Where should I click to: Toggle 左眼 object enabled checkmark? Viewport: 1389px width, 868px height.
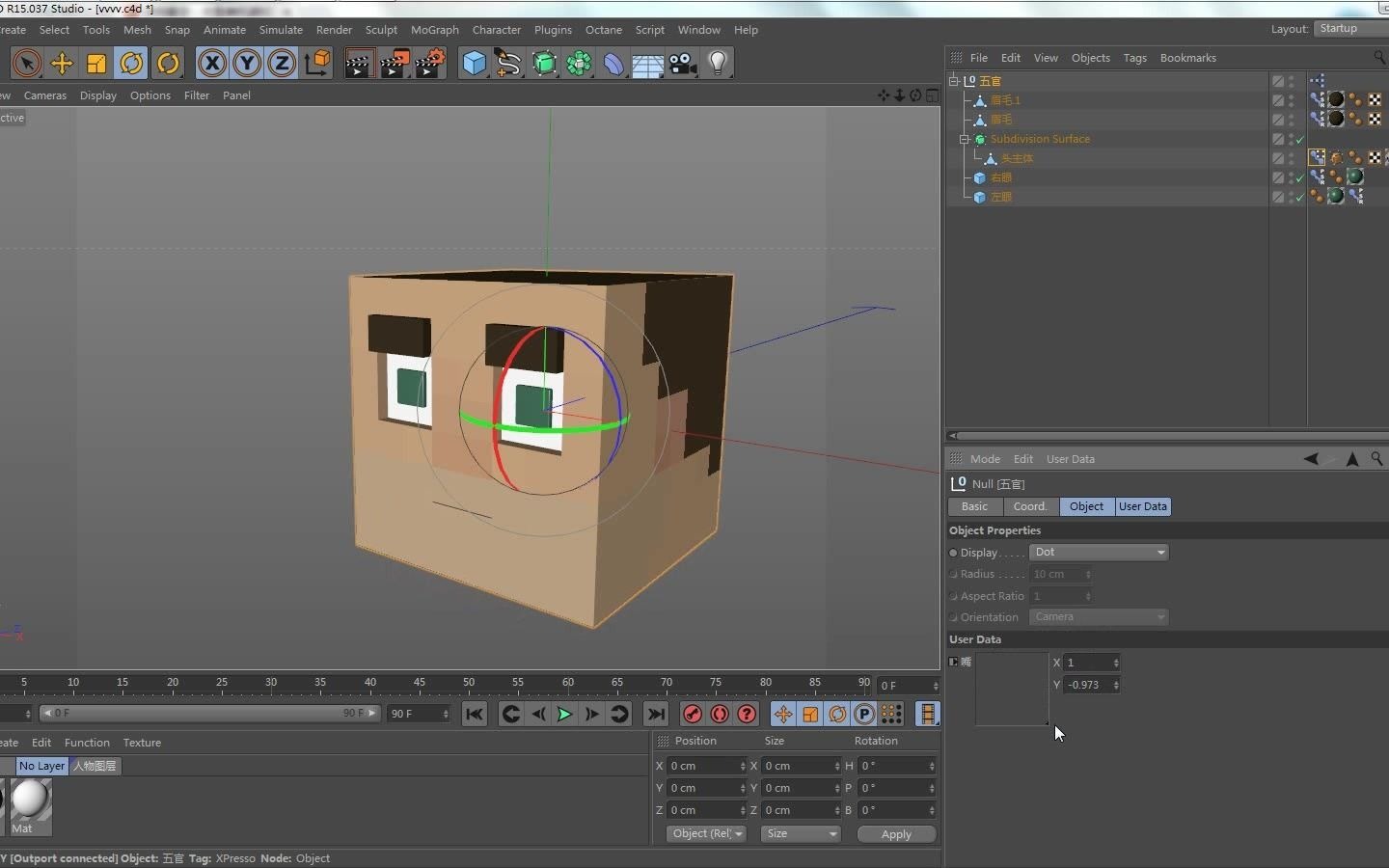tap(1300, 198)
